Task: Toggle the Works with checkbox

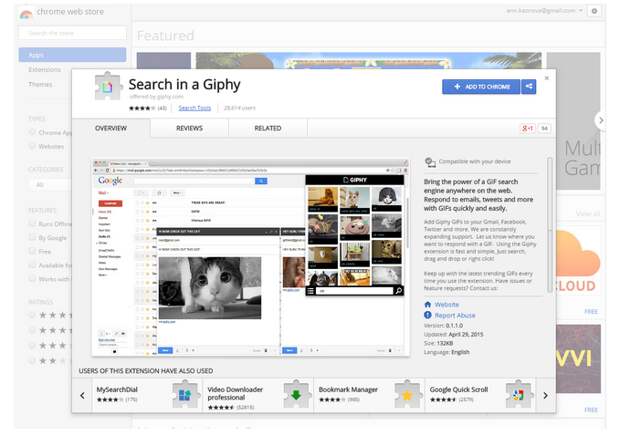Action: click(32, 279)
